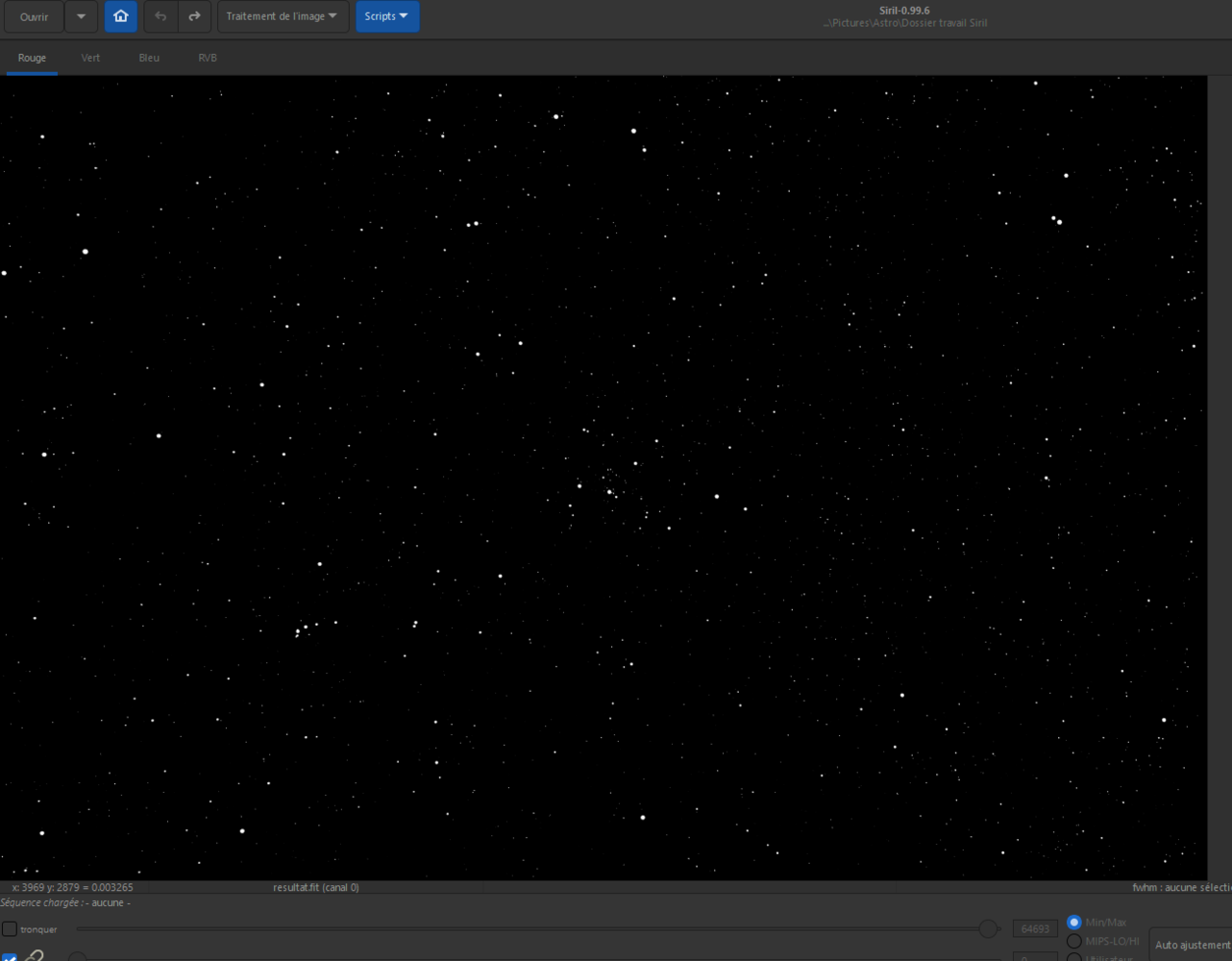This screenshot has width=1232, height=961.
Task: Click the 64693 threshold value field
Action: (1035, 928)
